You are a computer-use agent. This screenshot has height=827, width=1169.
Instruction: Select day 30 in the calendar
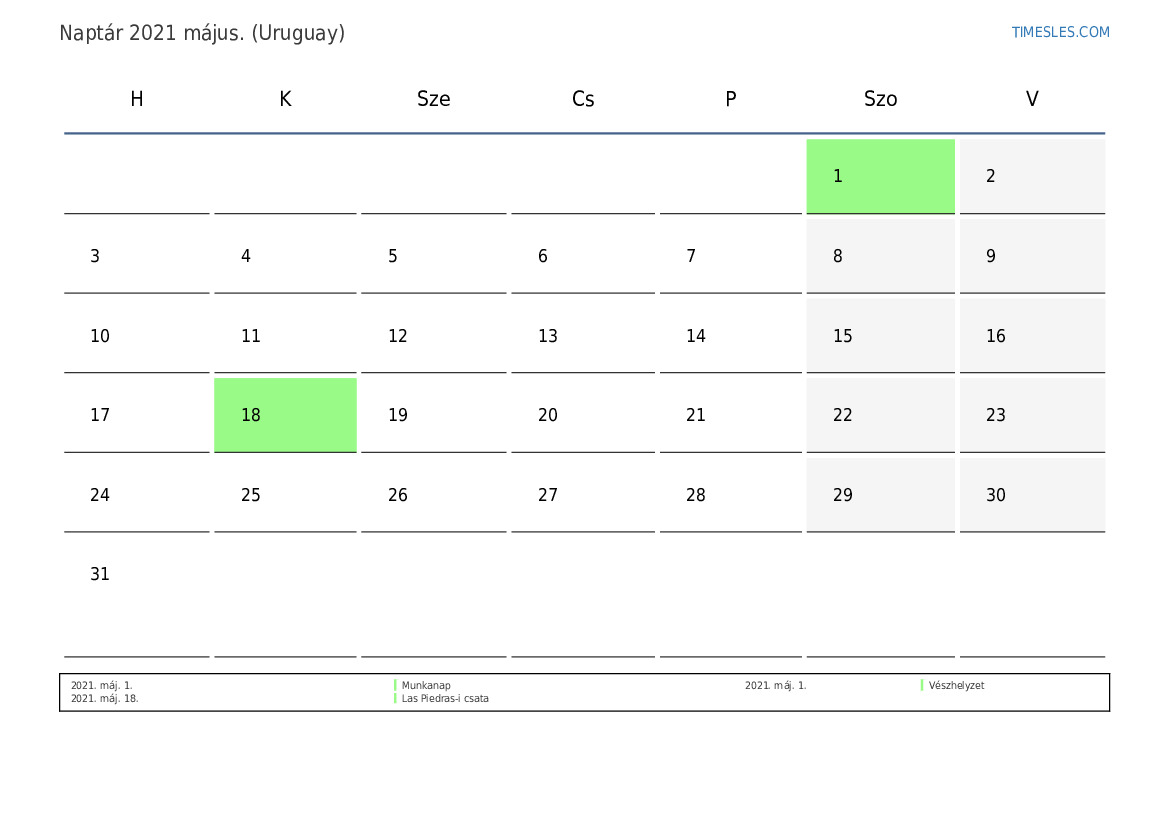tap(1032, 494)
